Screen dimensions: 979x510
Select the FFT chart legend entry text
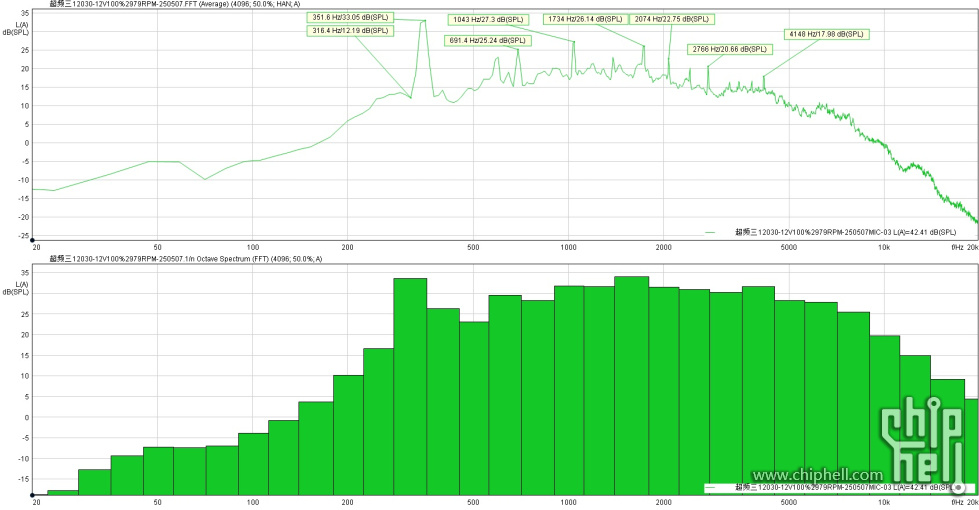tap(845, 232)
